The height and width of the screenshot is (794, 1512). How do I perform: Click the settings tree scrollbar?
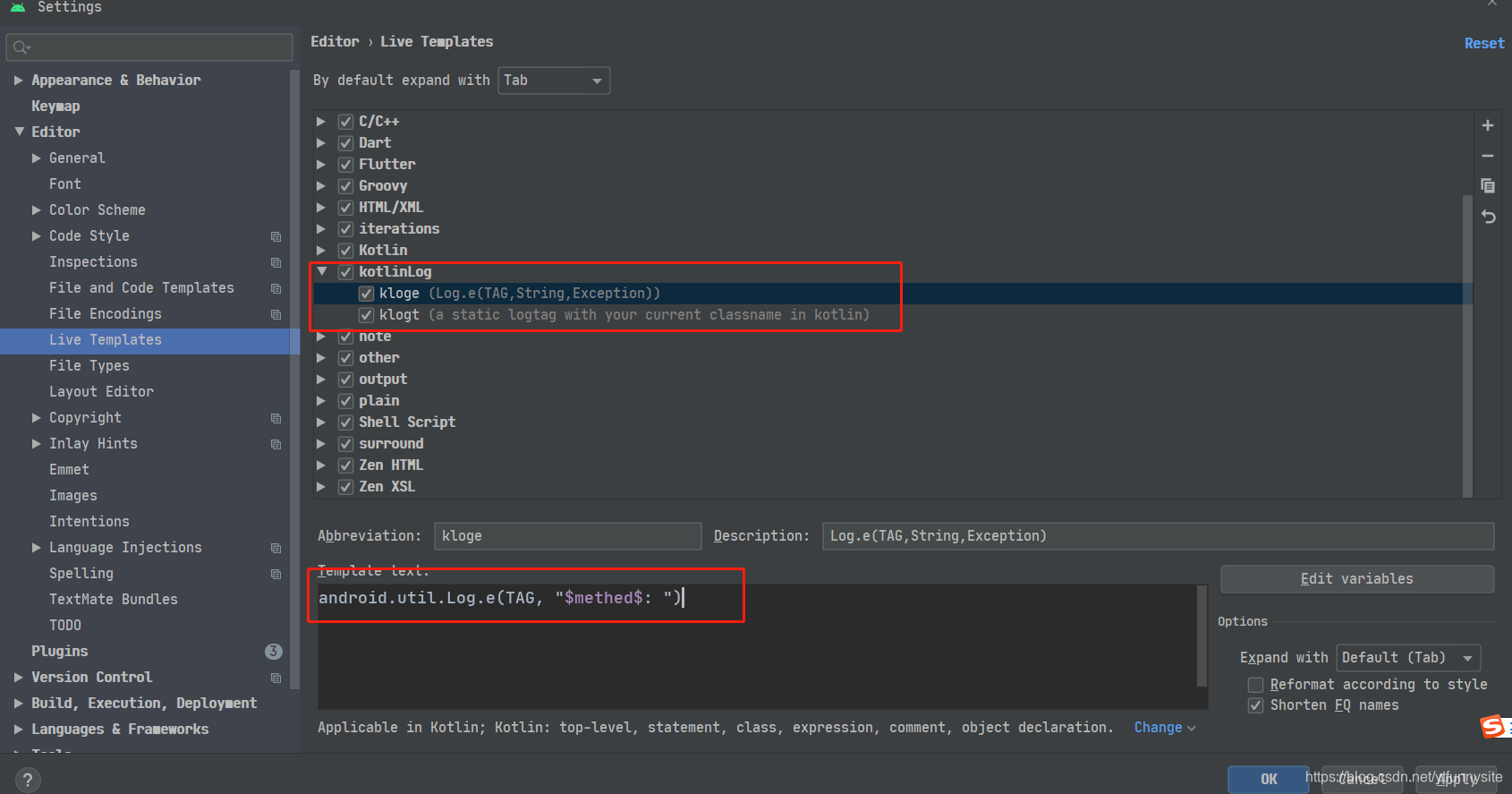(x=294, y=380)
